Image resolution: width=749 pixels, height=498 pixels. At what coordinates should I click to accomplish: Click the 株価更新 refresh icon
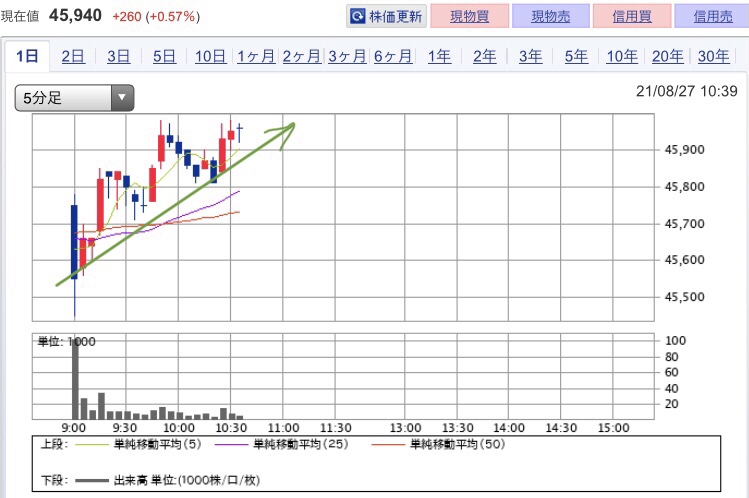point(357,16)
